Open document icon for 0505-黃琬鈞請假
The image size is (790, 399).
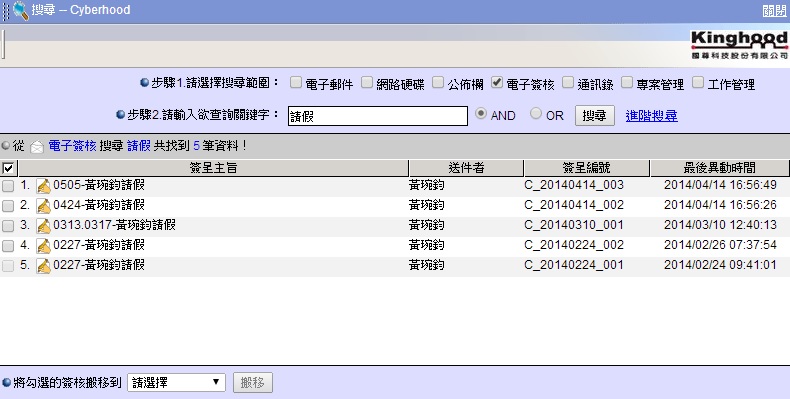tap(44, 186)
